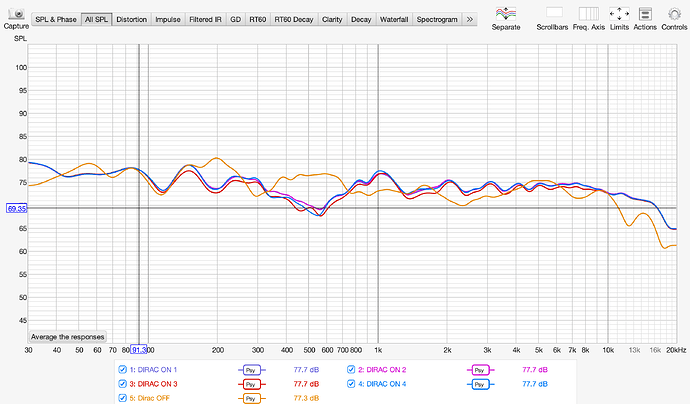Click the Average the responses button
690x404 pixels.
point(67,337)
